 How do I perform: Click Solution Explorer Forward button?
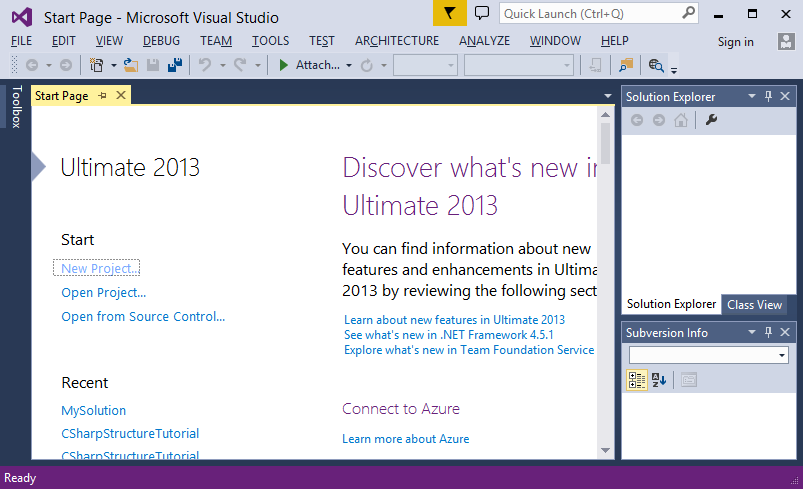point(659,120)
